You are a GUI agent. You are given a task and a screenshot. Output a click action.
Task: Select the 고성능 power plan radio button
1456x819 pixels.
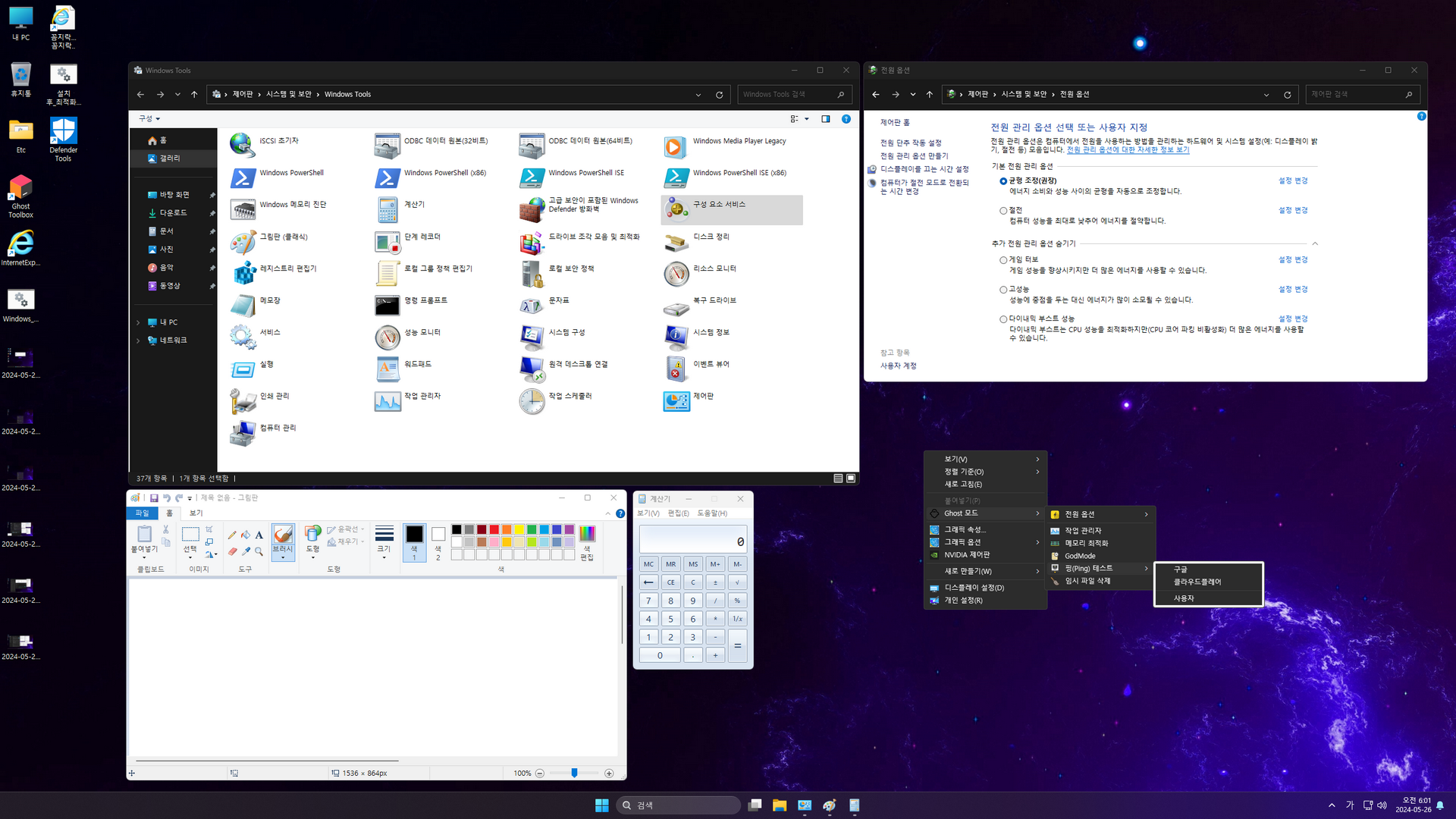[1003, 290]
